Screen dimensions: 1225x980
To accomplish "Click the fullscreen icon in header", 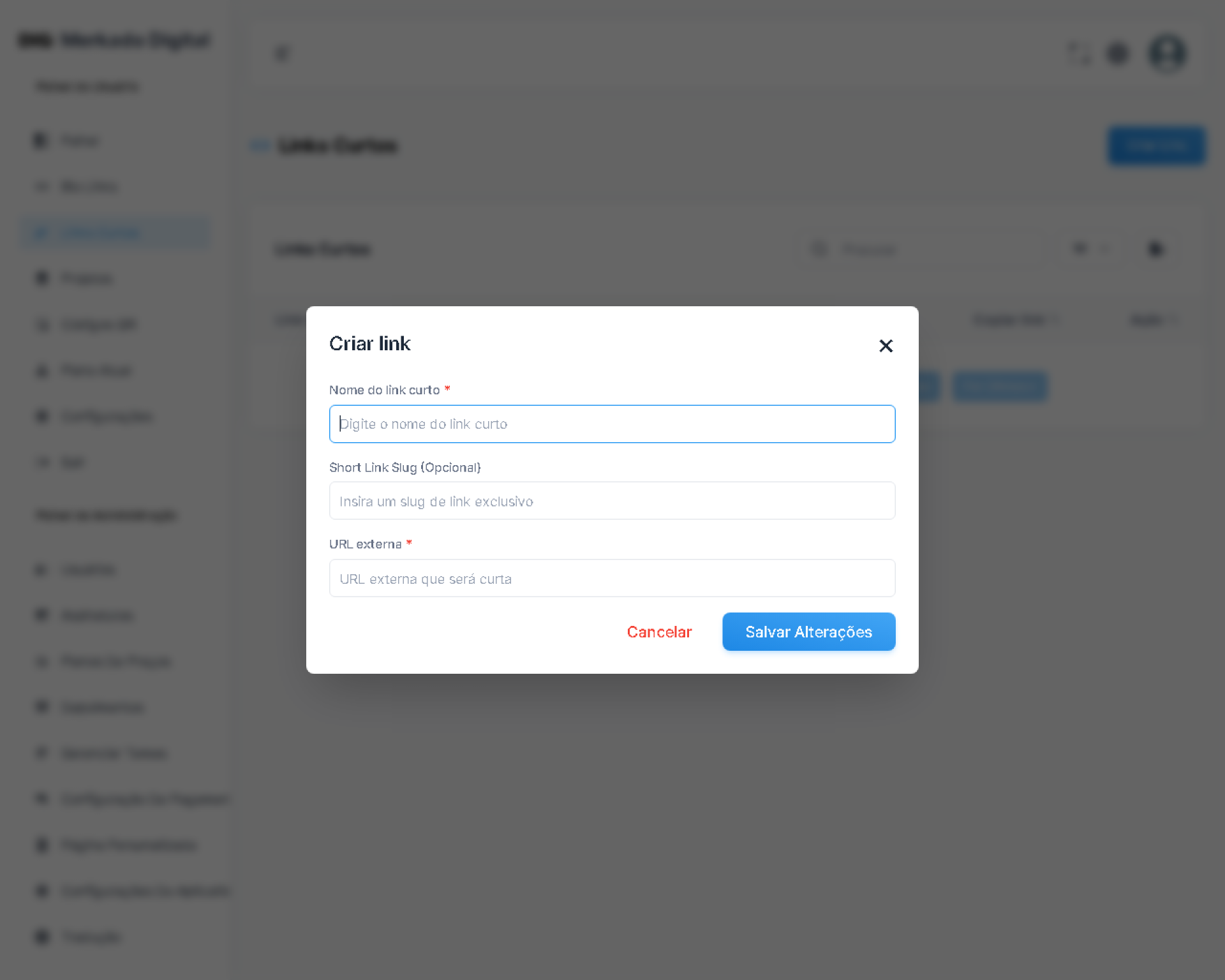I will pyautogui.click(x=1080, y=54).
